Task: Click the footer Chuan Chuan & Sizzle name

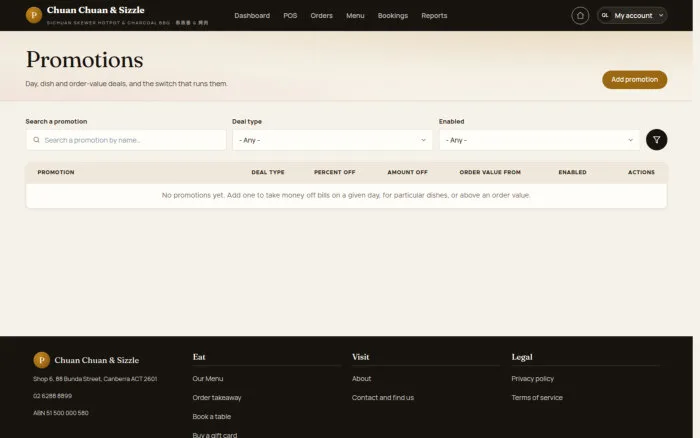Action: coord(97,360)
